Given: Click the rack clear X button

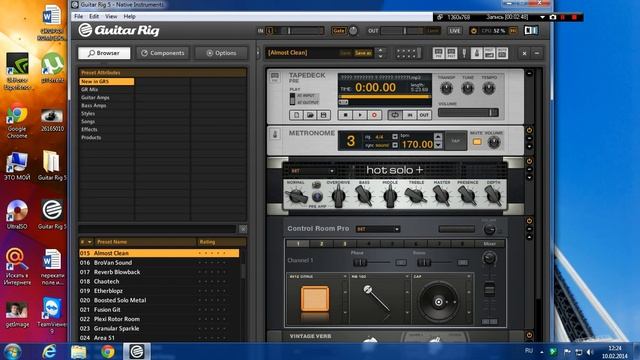Looking at the screenshot, I should click(524, 53).
